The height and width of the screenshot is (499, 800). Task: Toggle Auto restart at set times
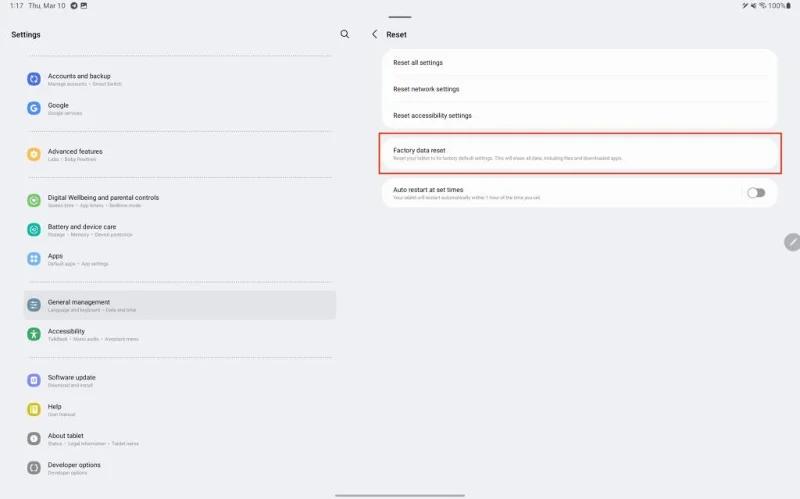(x=756, y=193)
